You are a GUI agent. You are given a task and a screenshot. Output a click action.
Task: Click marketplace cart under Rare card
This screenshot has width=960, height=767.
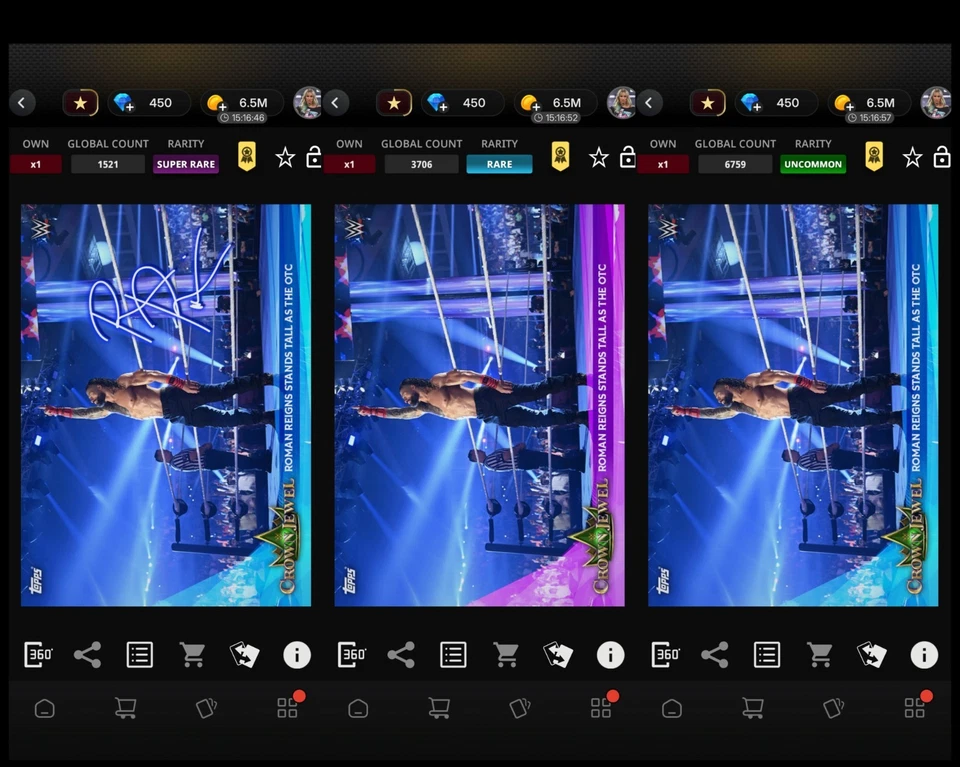click(x=506, y=654)
